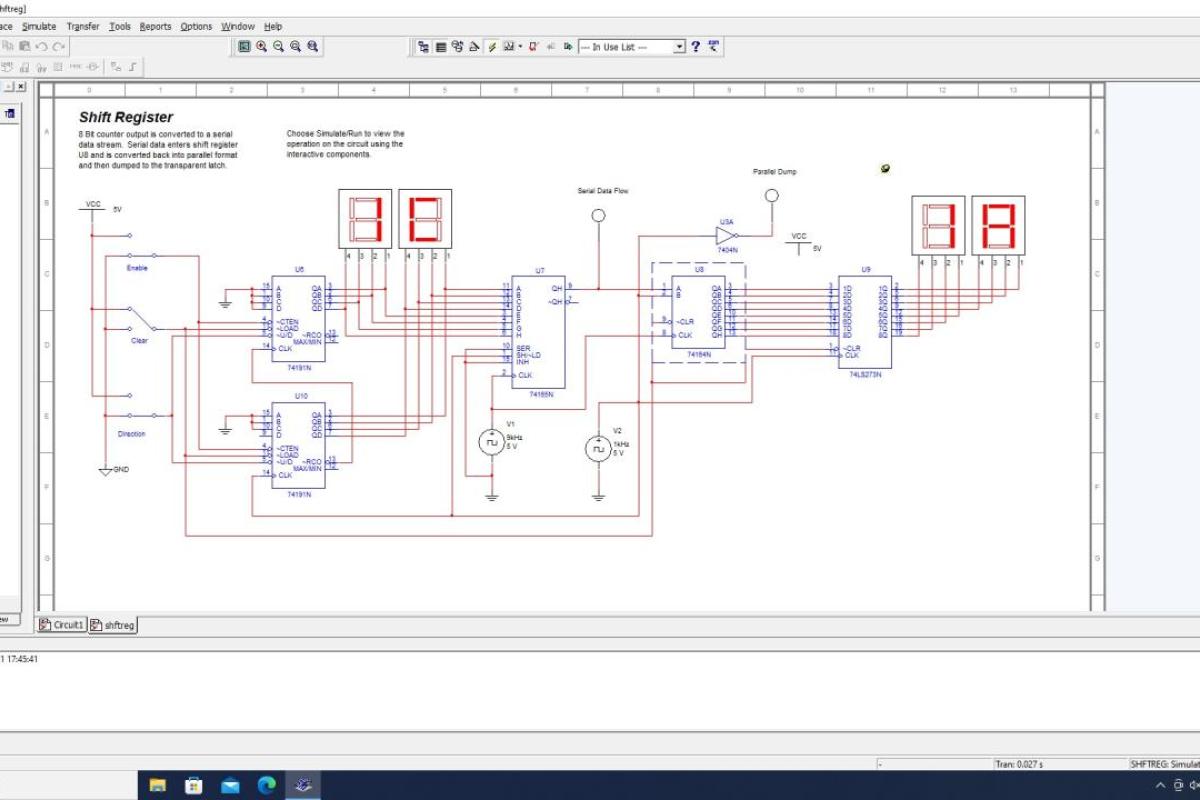This screenshot has height=800, width=1200.
Task: Select the Serial Data Flow probe
Action: point(598,215)
